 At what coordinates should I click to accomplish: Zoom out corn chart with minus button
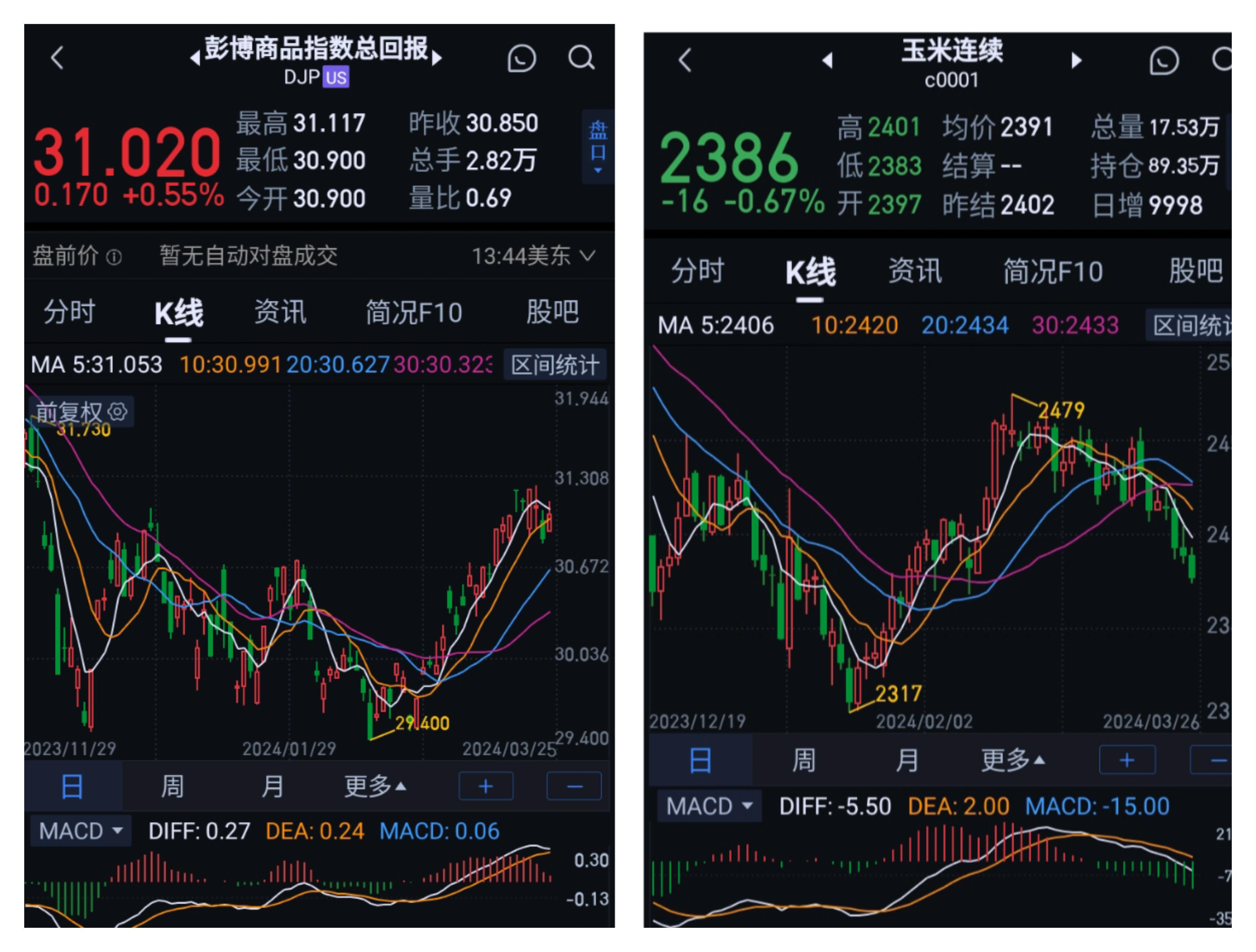click(x=1211, y=760)
